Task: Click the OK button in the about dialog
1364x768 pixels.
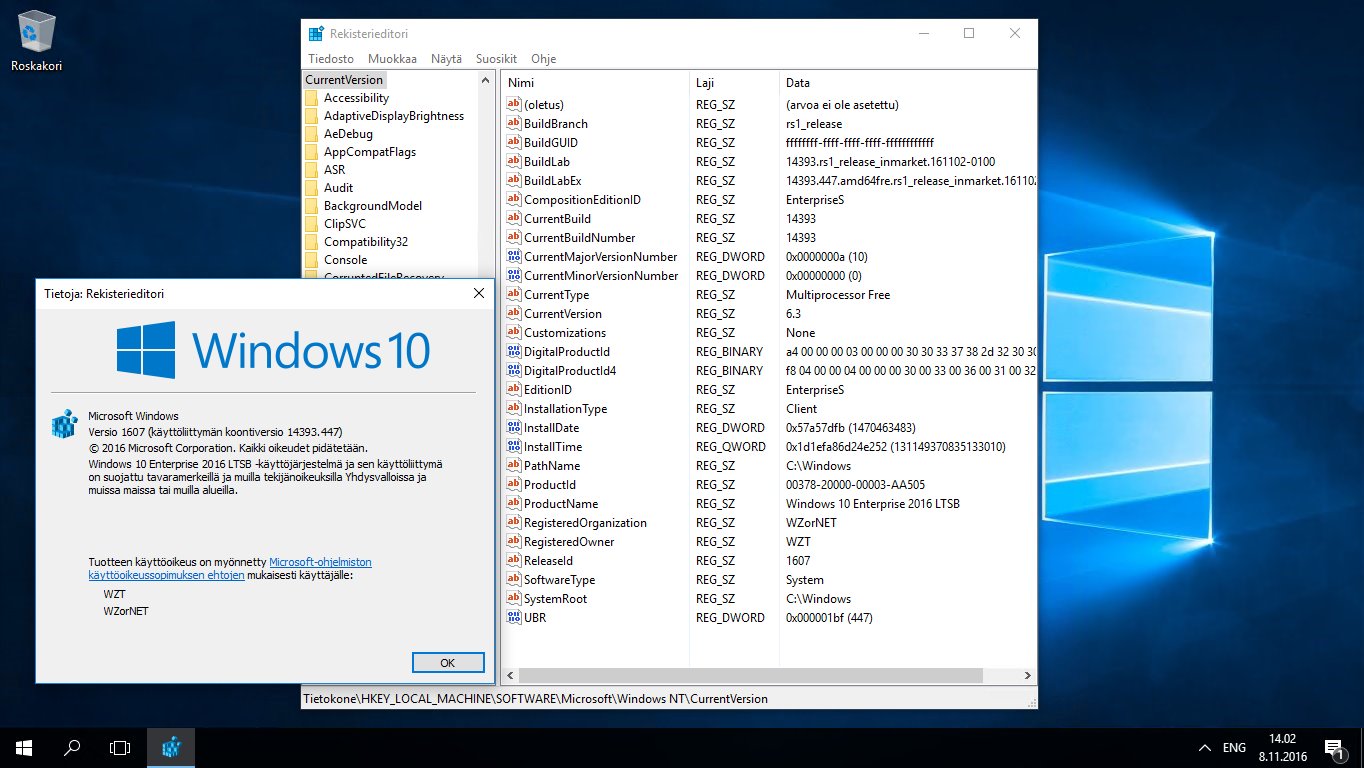Action: point(448,662)
